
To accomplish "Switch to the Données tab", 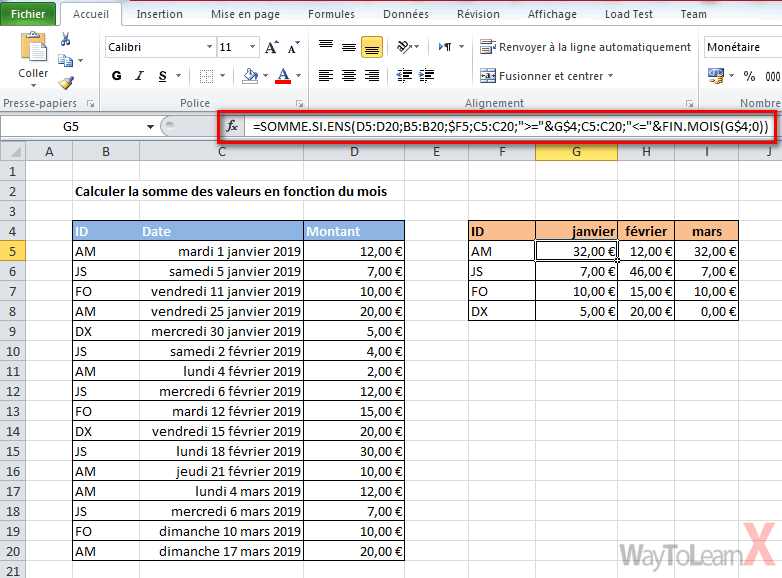I will click(405, 14).
